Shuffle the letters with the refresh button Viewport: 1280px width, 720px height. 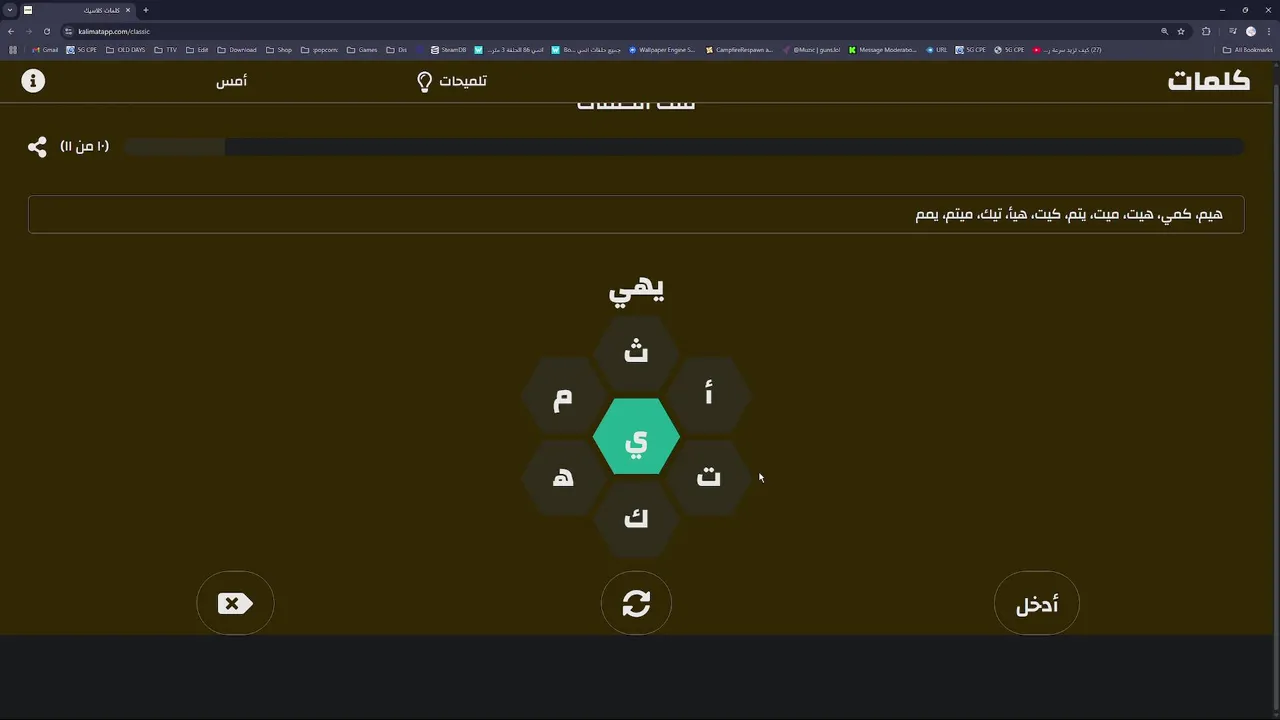636,603
